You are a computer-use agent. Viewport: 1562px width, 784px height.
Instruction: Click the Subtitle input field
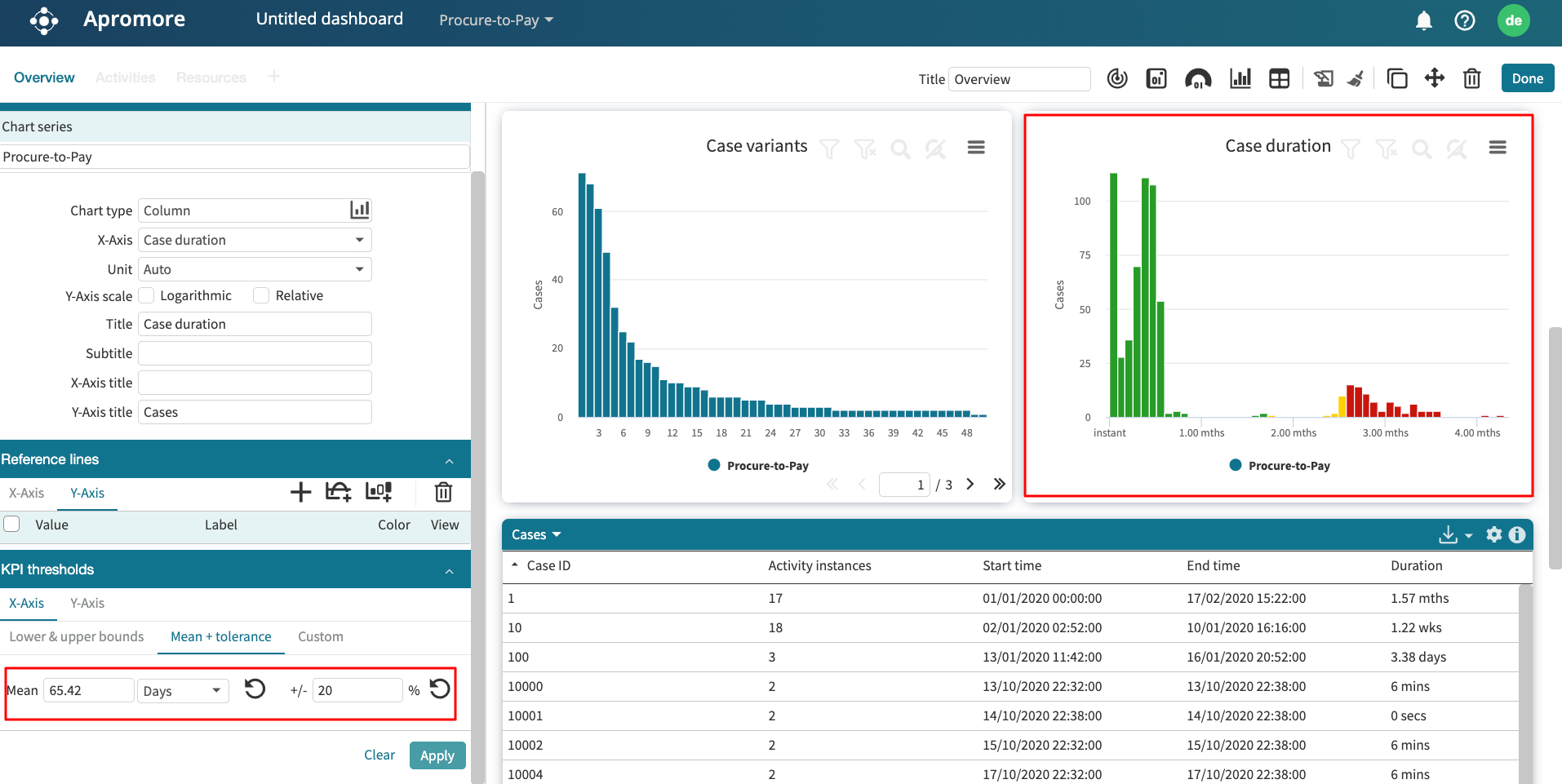255,353
